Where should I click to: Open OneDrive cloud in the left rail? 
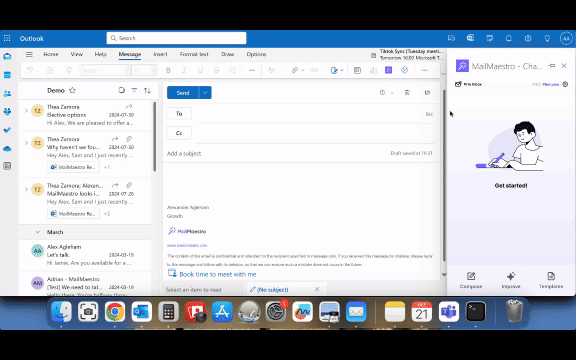coord(7,148)
